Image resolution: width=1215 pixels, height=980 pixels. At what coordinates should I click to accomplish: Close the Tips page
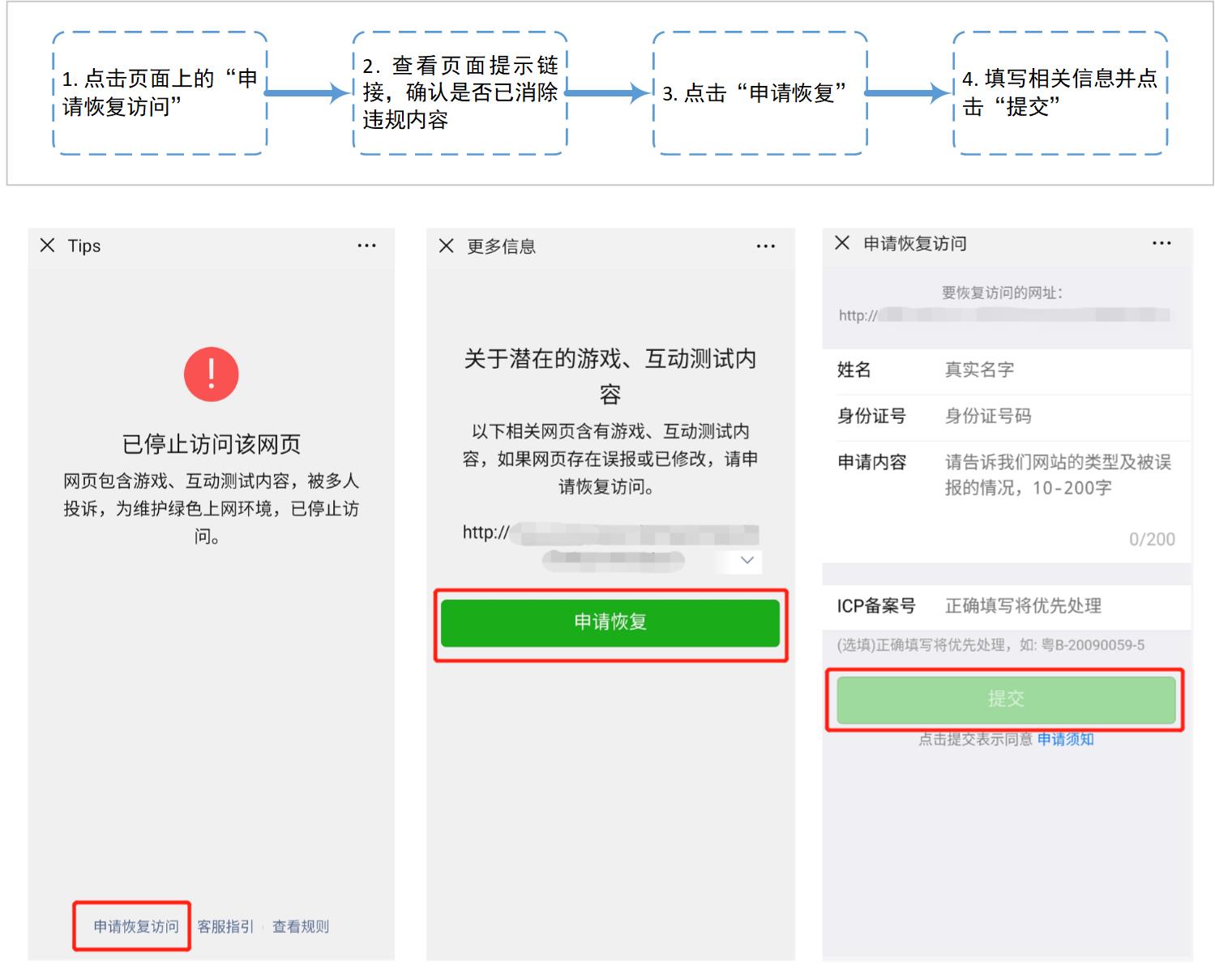(46, 245)
